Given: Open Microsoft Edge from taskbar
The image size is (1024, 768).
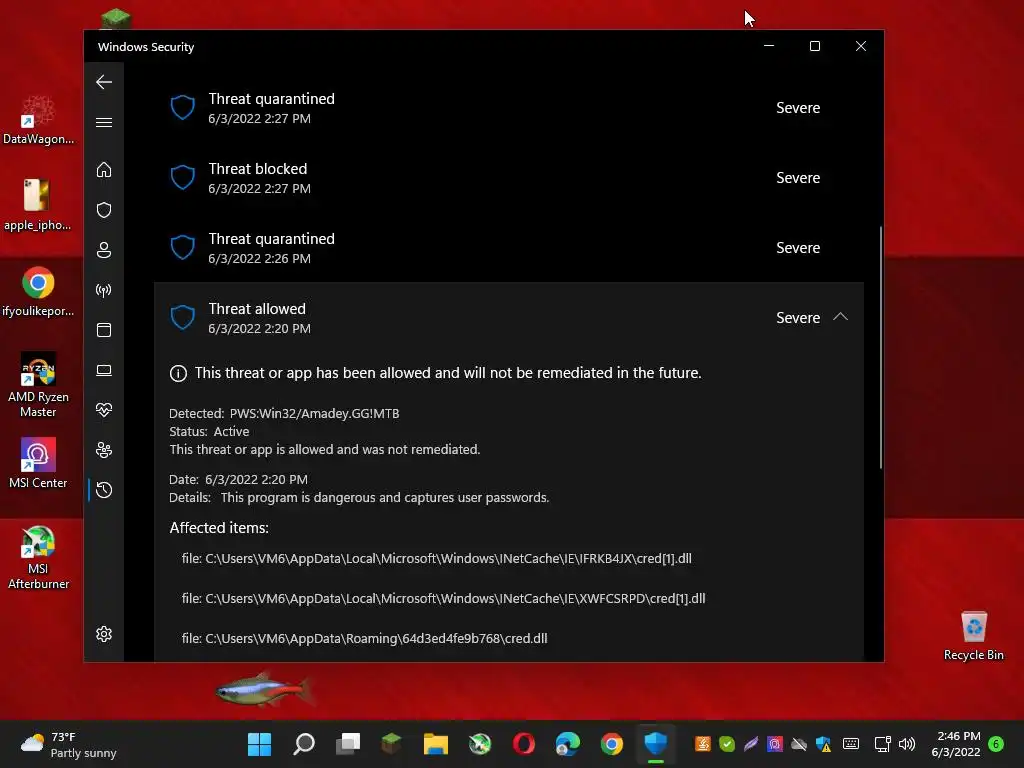Looking at the screenshot, I should click(568, 744).
